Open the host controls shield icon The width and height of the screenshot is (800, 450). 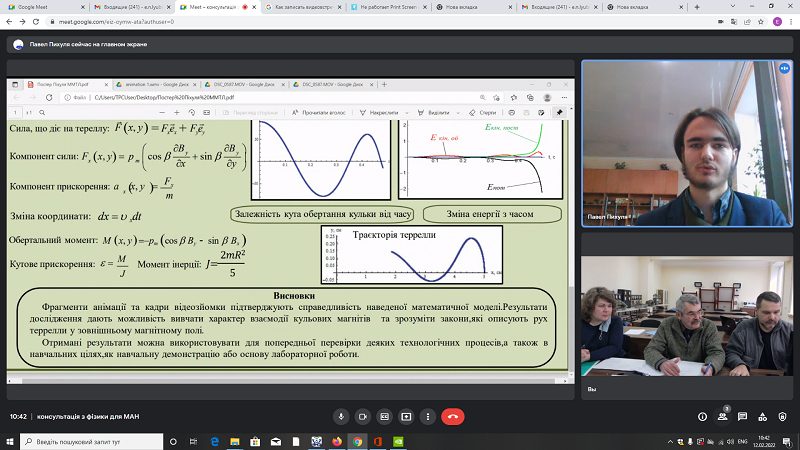click(783, 417)
